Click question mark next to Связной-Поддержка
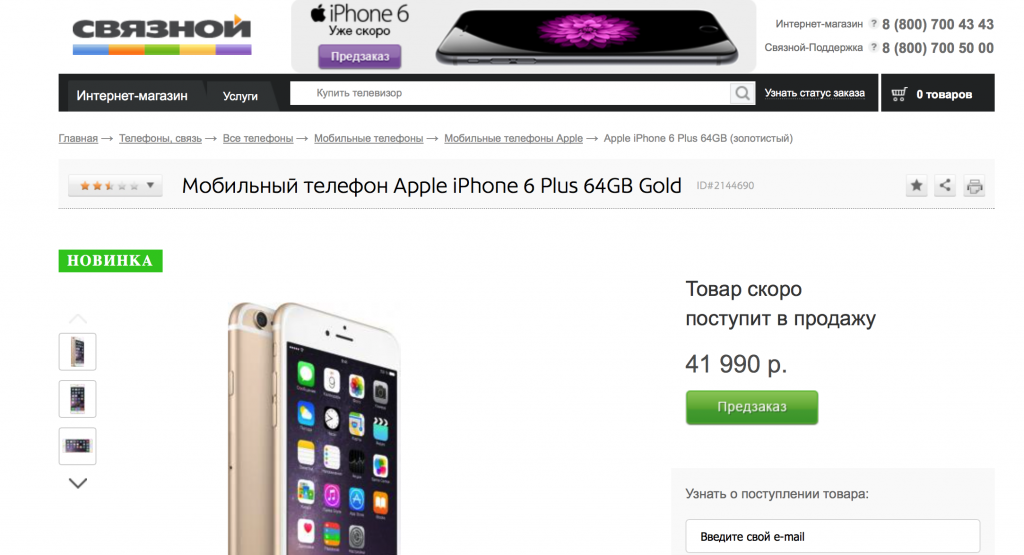Image resolution: width=1024 pixels, height=555 pixels. click(x=873, y=47)
